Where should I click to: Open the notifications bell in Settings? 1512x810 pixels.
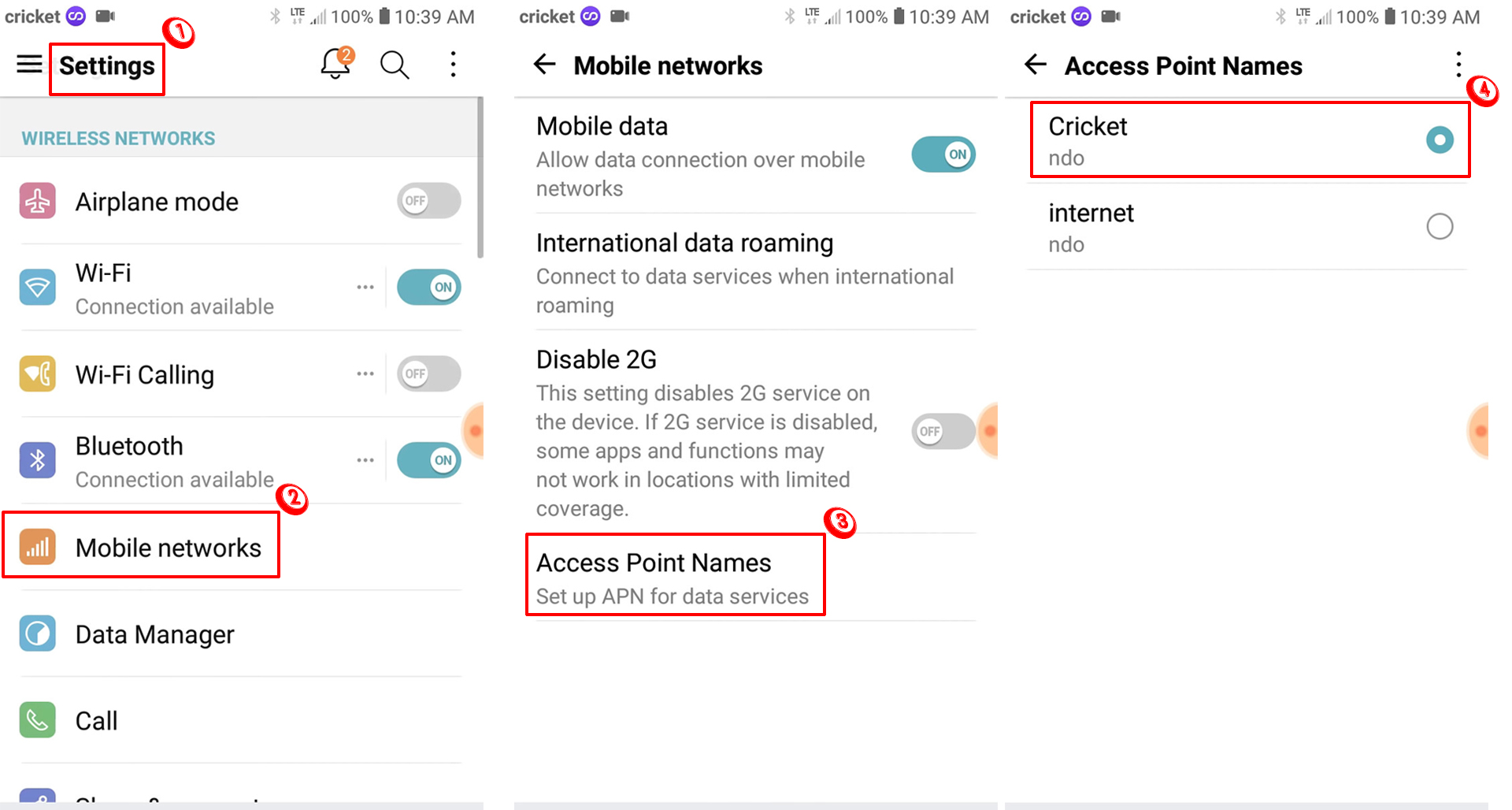pos(335,65)
